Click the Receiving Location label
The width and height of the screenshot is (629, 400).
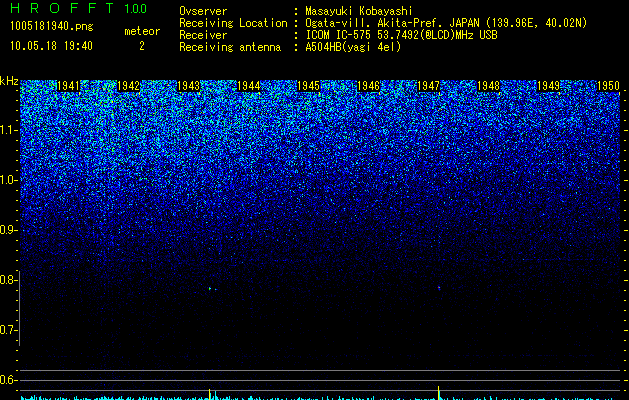pyautogui.click(x=233, y=23)
